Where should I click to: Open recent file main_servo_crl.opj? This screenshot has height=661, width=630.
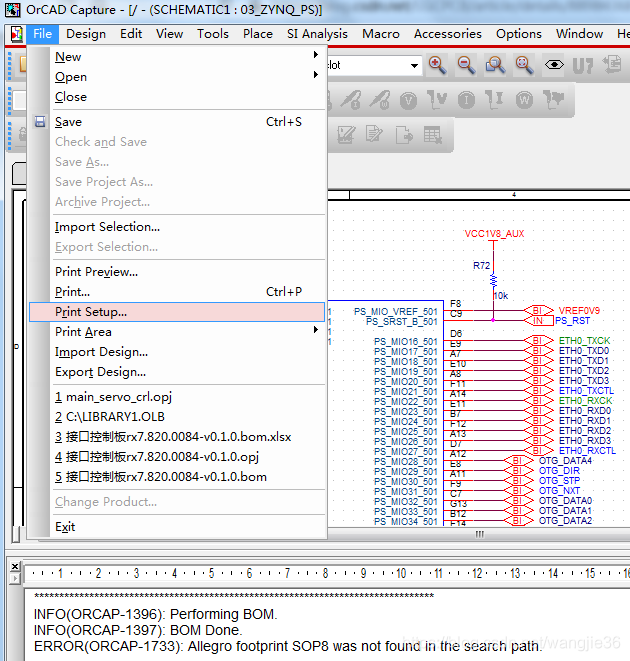click(177, 397)
